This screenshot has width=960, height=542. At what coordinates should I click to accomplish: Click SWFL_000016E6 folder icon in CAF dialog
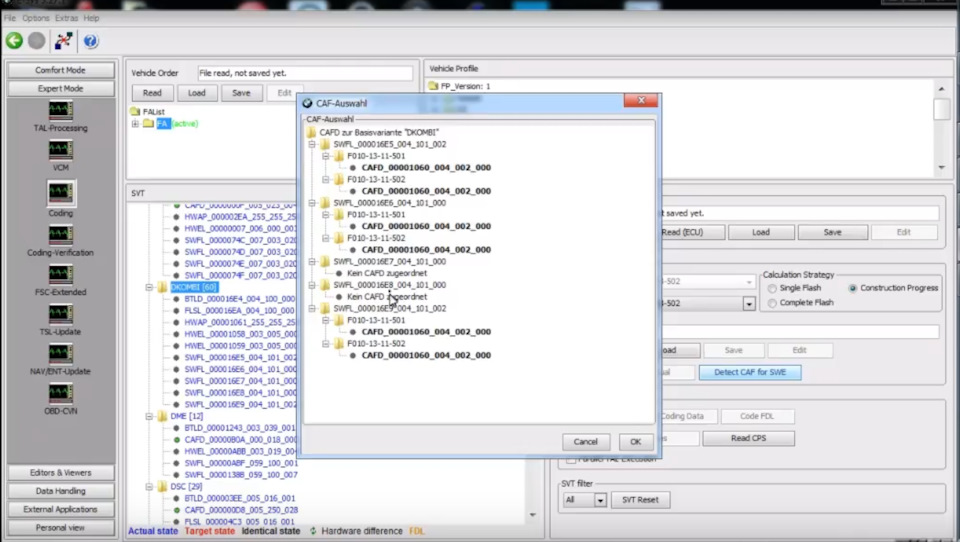325,203
